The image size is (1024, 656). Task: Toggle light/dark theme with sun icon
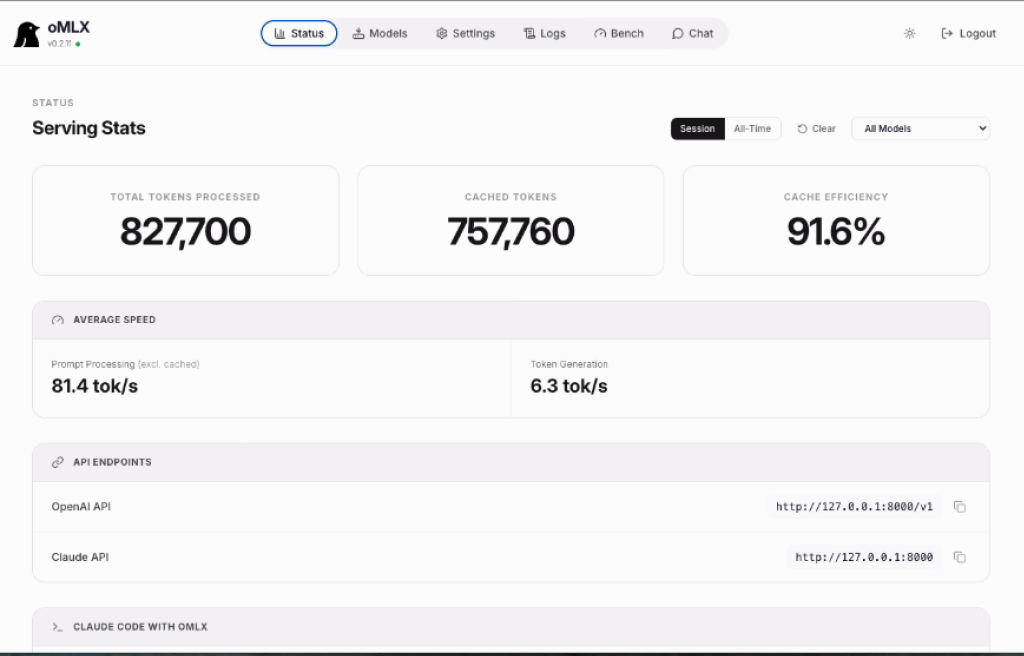click(909, 33)
